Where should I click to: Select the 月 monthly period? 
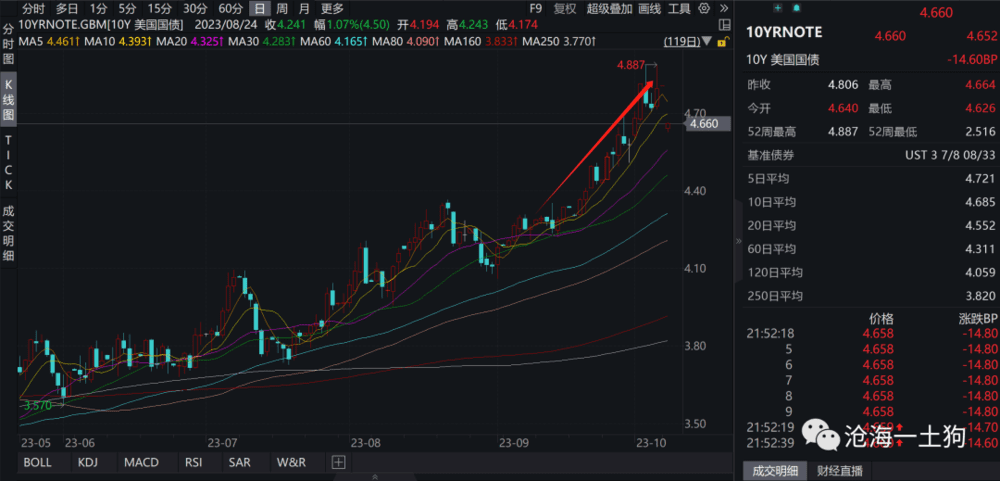tap(304, 8)
